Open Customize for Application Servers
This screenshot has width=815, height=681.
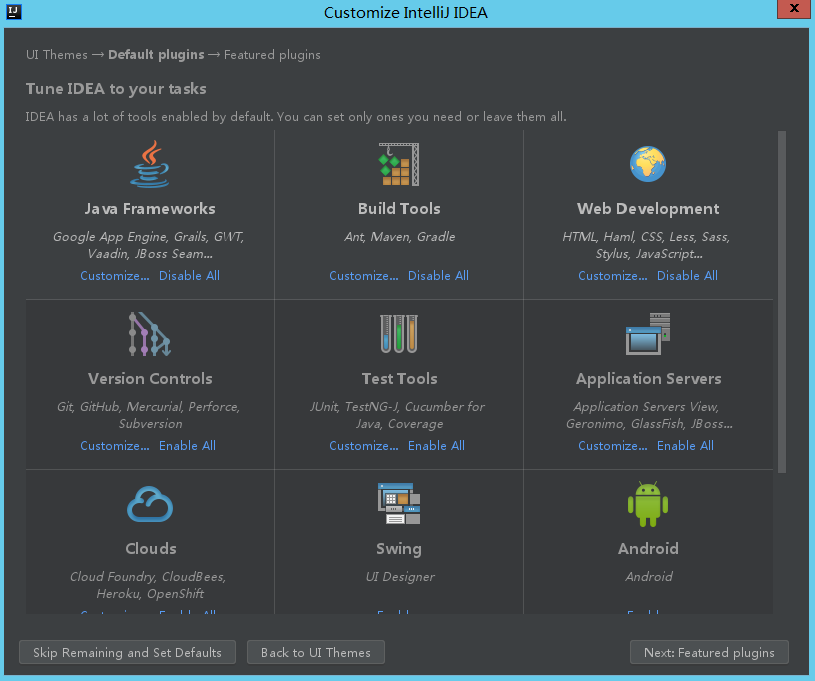pos(613,446)
